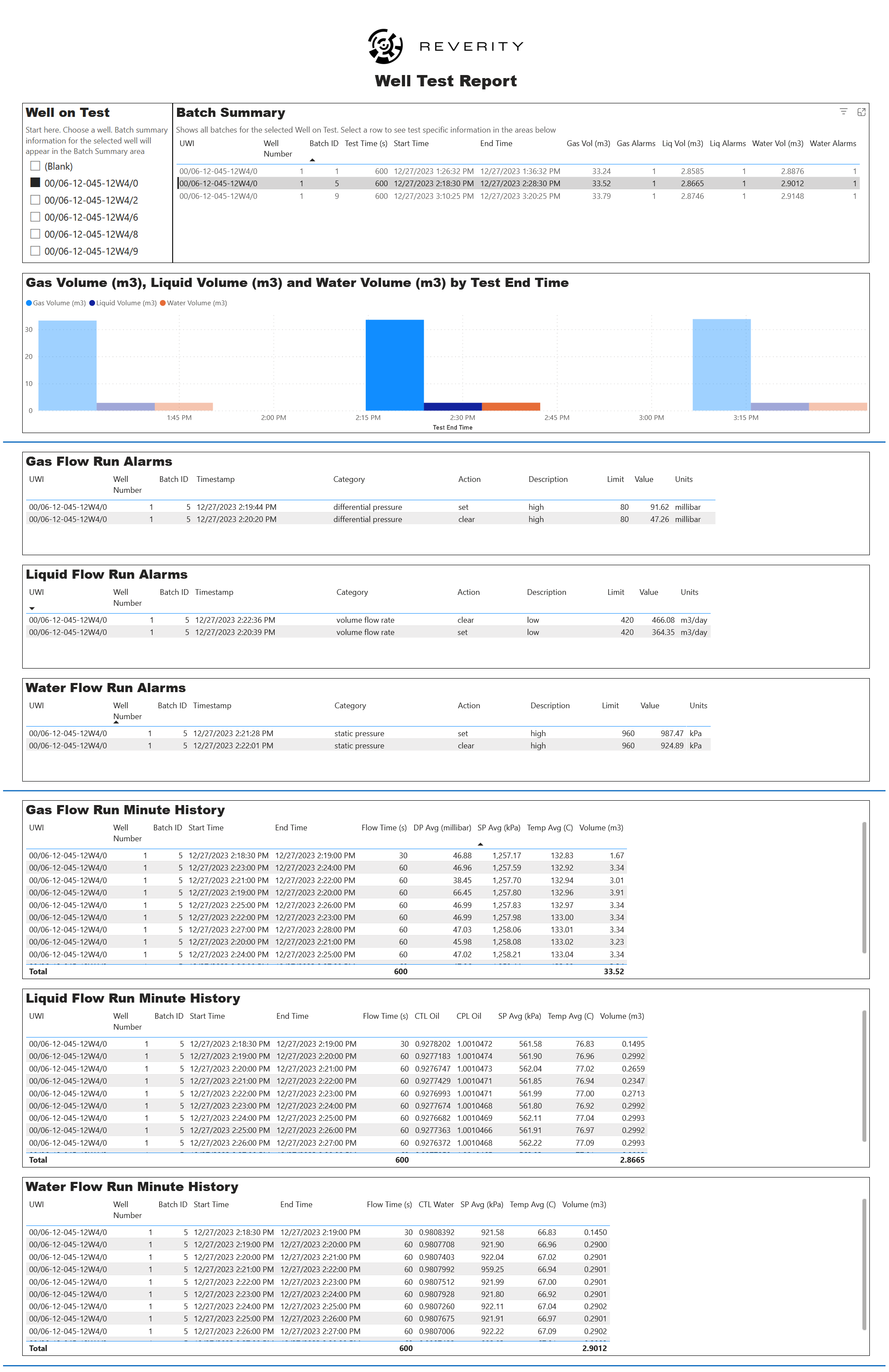This screenshot has width=889, height=1372.
Task: Click the Well Number sort arrow in Water Alarms
Action: [116, 722]
